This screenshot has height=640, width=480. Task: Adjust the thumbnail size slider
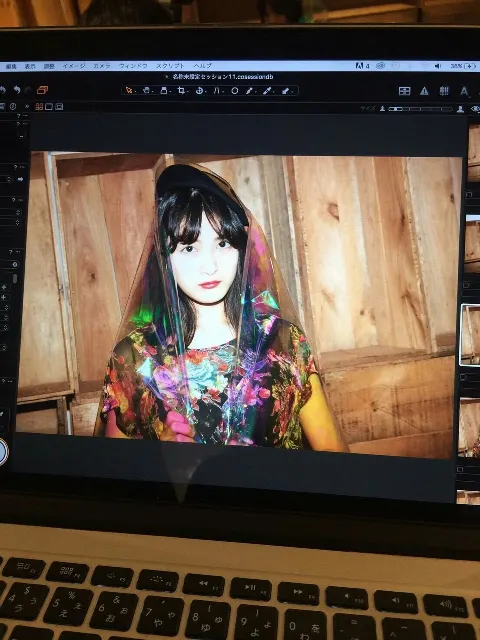pos(420,109)
